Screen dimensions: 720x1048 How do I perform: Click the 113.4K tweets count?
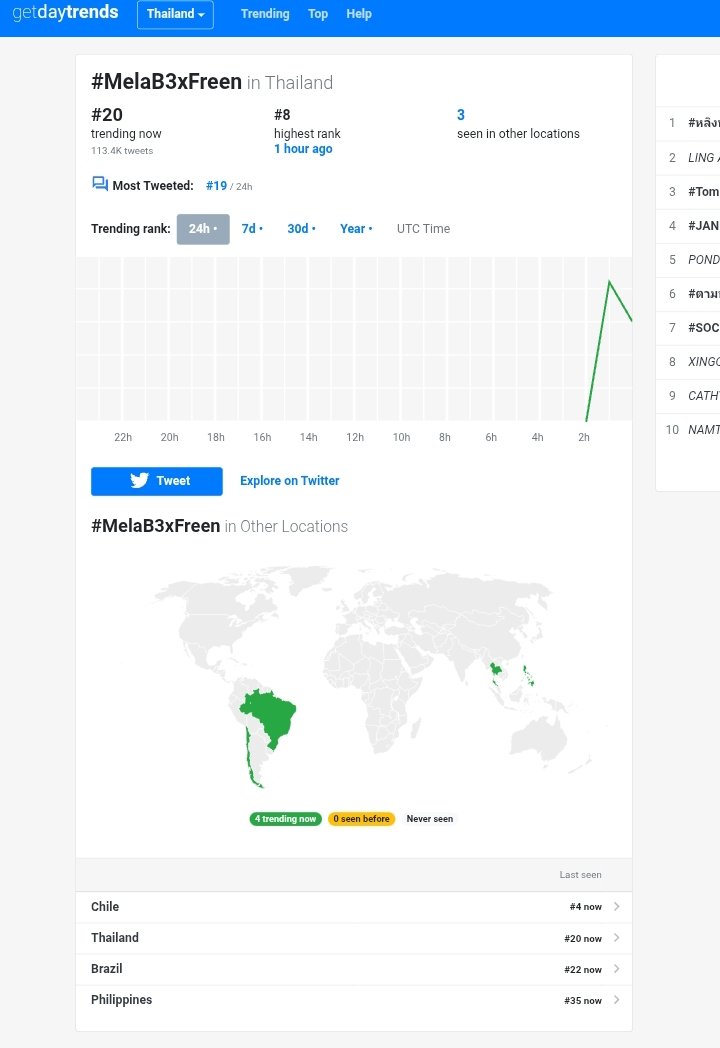pyautogui.click(x=122, y=151)
